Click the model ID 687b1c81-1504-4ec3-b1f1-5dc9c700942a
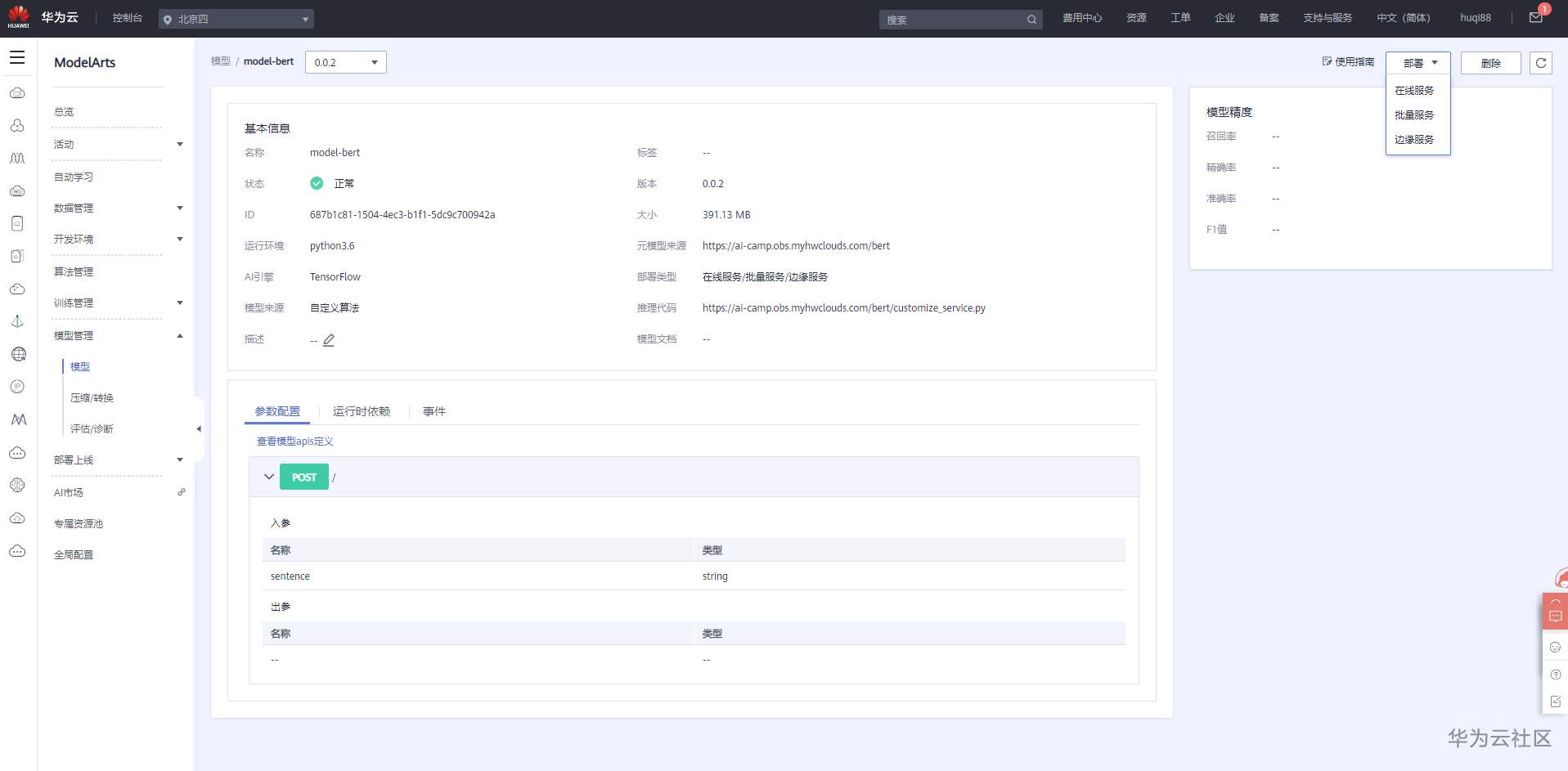The image size is (1568, 771). tap(402, 215)
